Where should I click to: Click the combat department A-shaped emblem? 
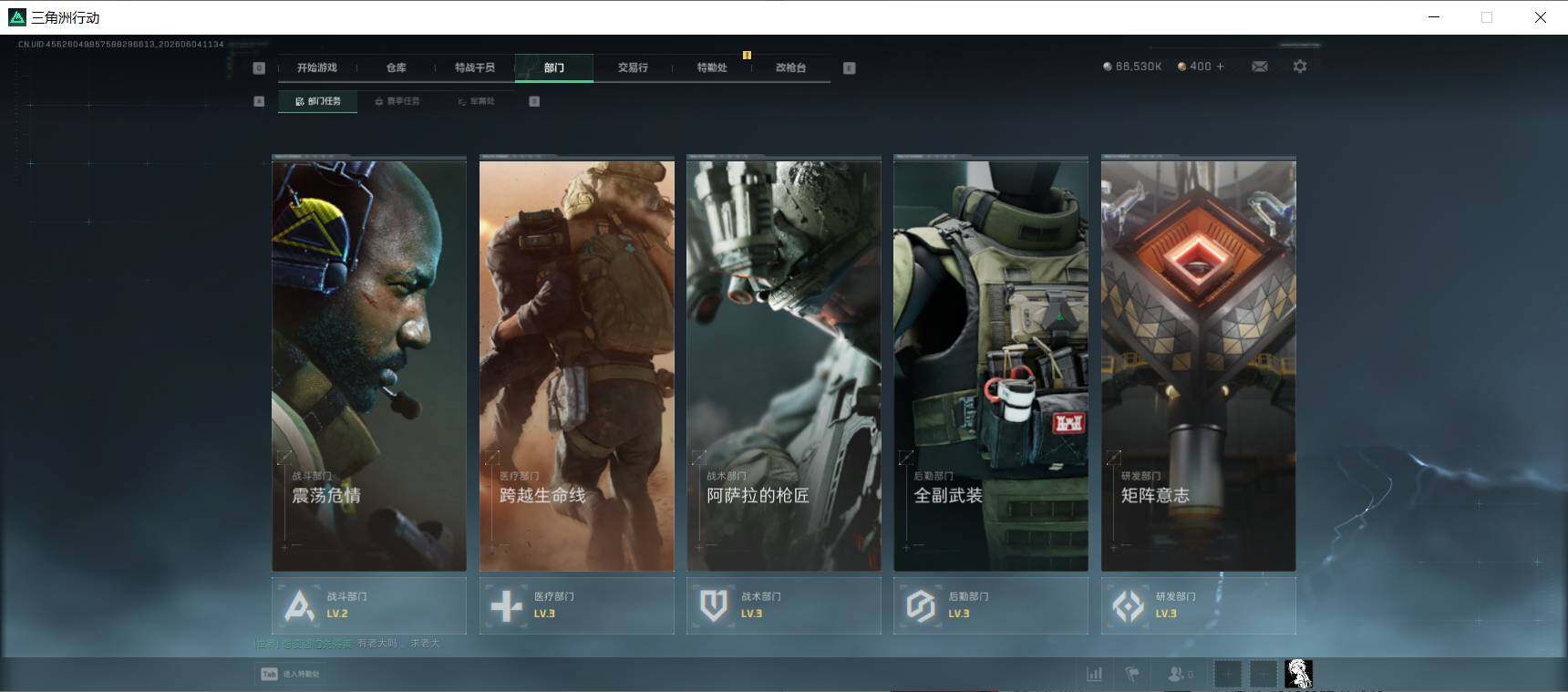pyautogui.click(x=299, y=605)
